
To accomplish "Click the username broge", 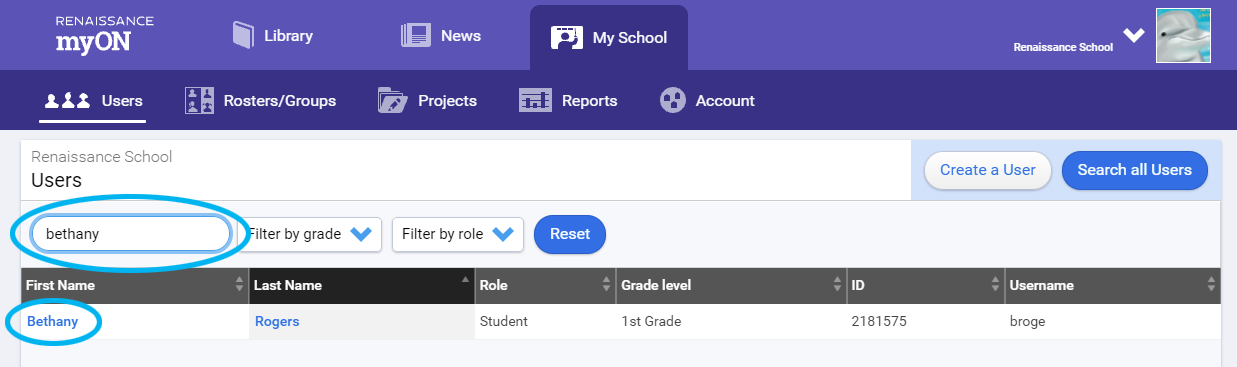I will coord(1029,322).
